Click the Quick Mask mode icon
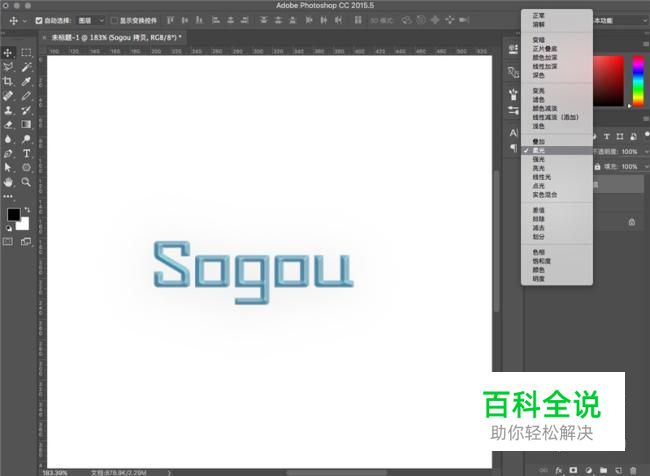 click(8, 242)
